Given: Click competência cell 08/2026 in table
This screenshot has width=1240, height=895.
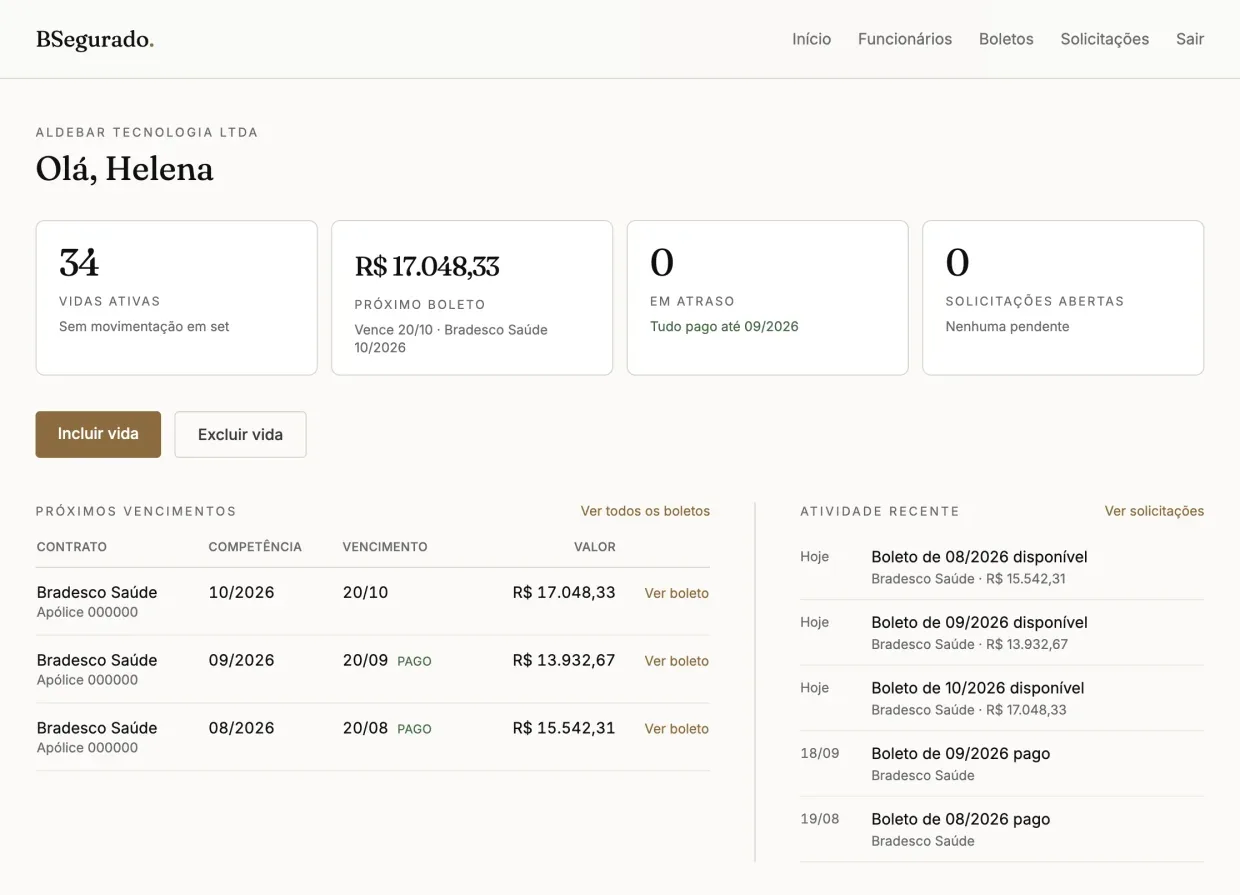Looking at the screenshot, I should tap(241, 728).
